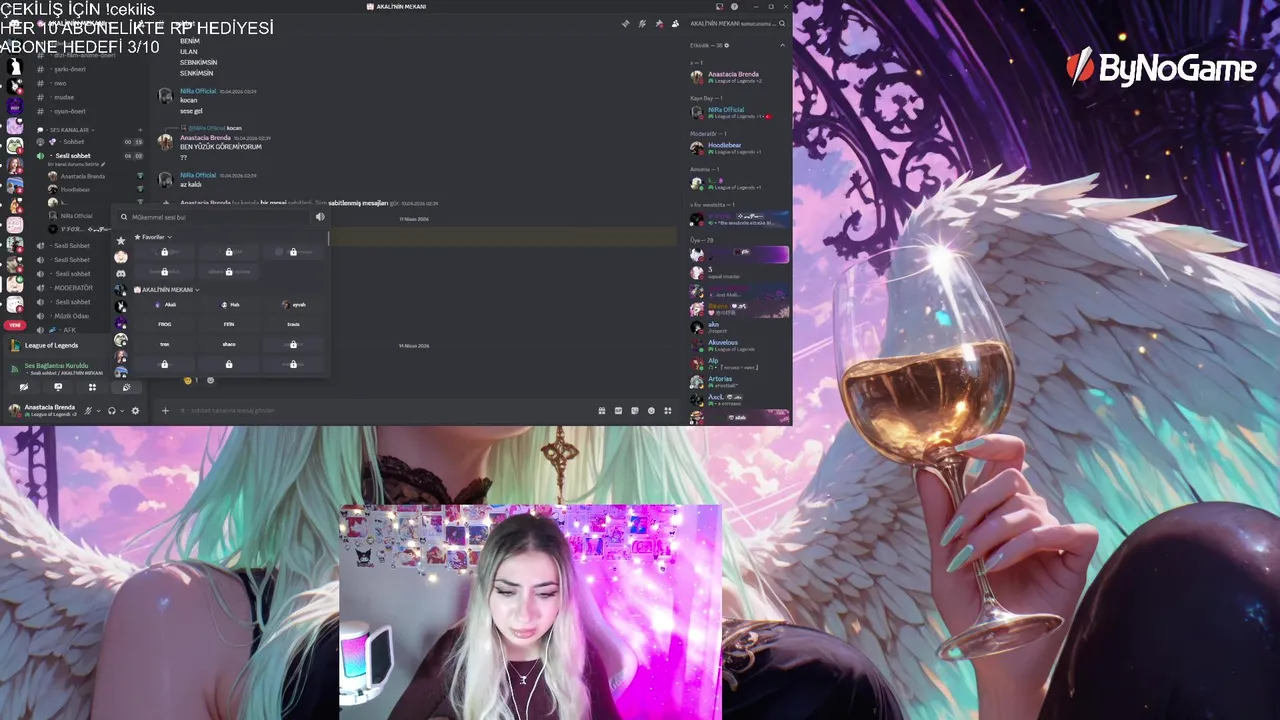Open 'sabitlenmiş mesajları' link in chat

coord(358,203)
